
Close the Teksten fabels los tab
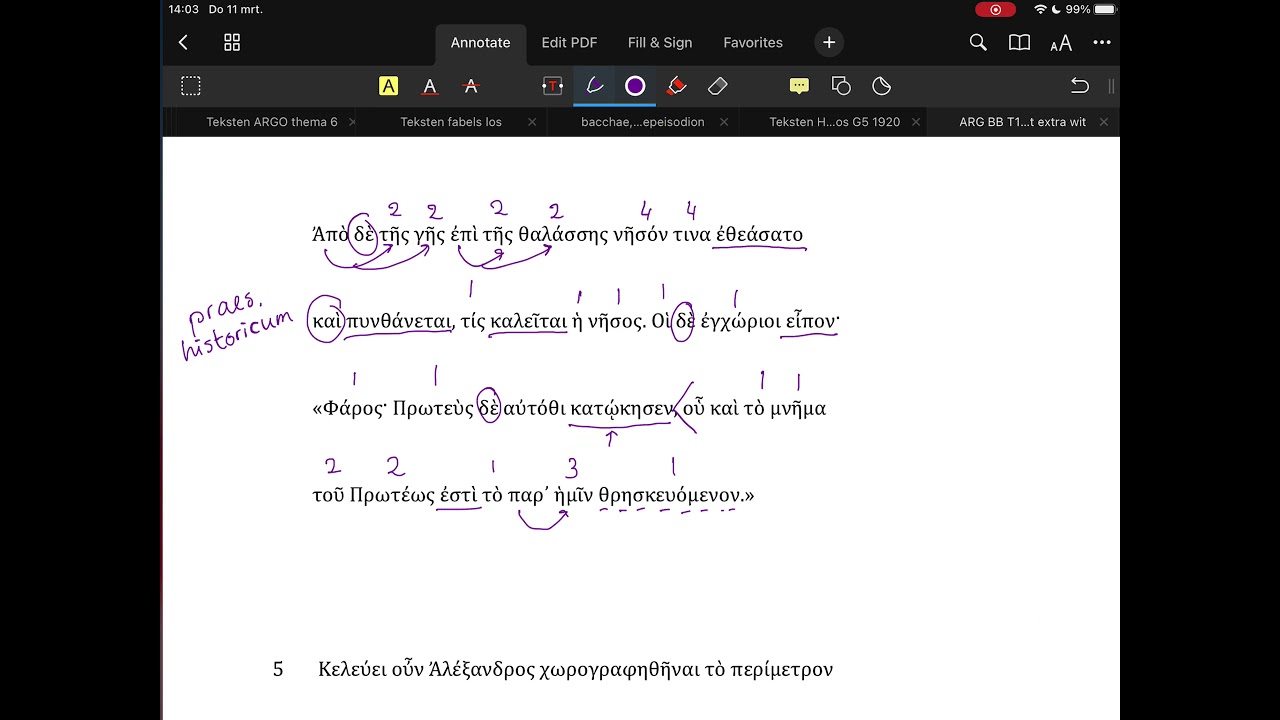[x=532, y=122]
